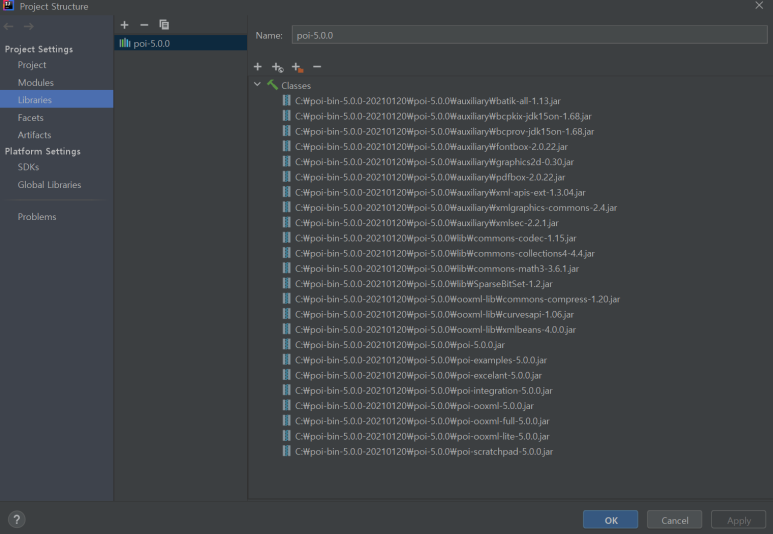Open Global Libraries section
The width and height of the screenshot is (773, 534).
point(49,185)
